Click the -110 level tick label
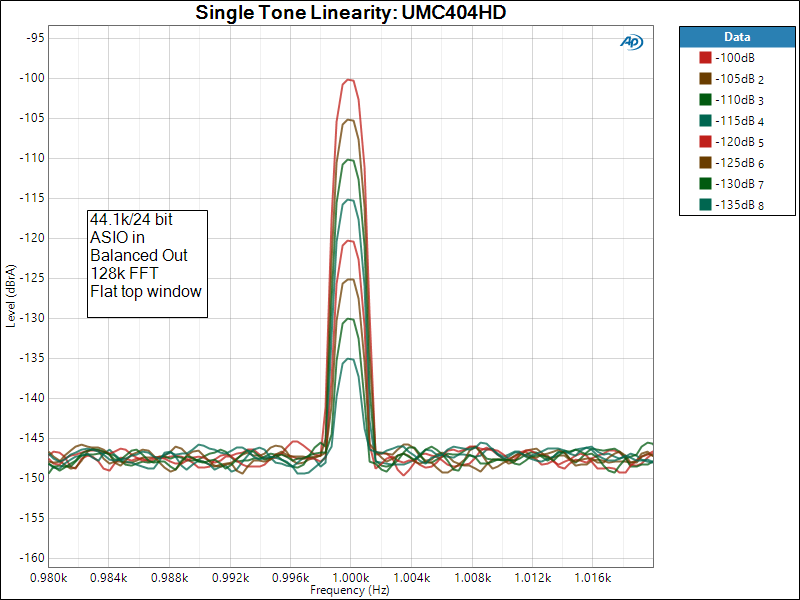The image size is (800, 600). coord(32,158)
